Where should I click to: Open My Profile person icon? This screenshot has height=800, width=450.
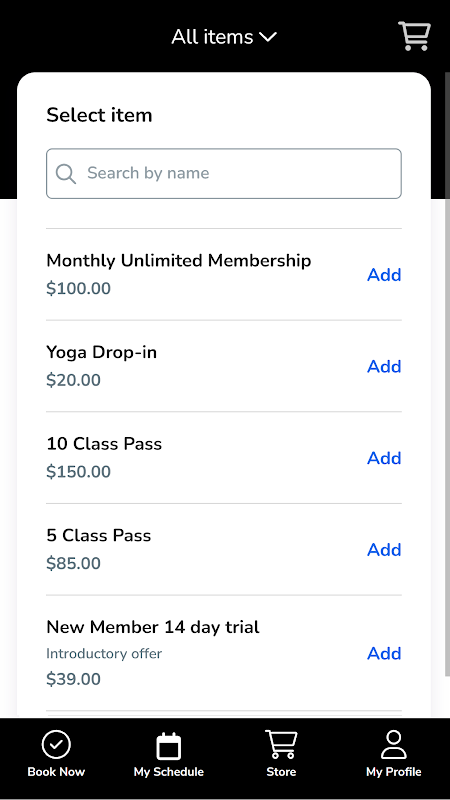pos(393,745)
